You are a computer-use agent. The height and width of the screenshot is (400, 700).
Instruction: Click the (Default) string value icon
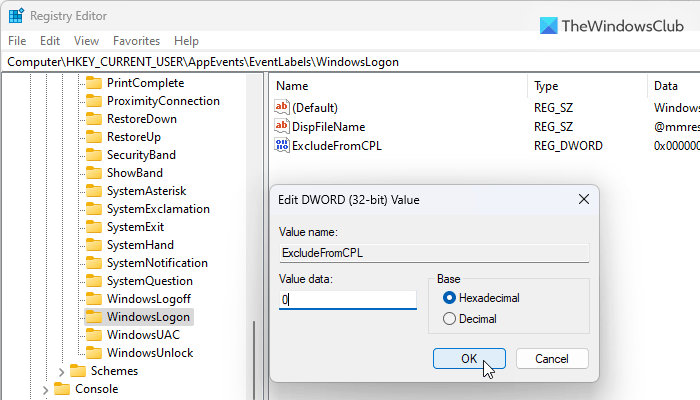pos(282,107)
